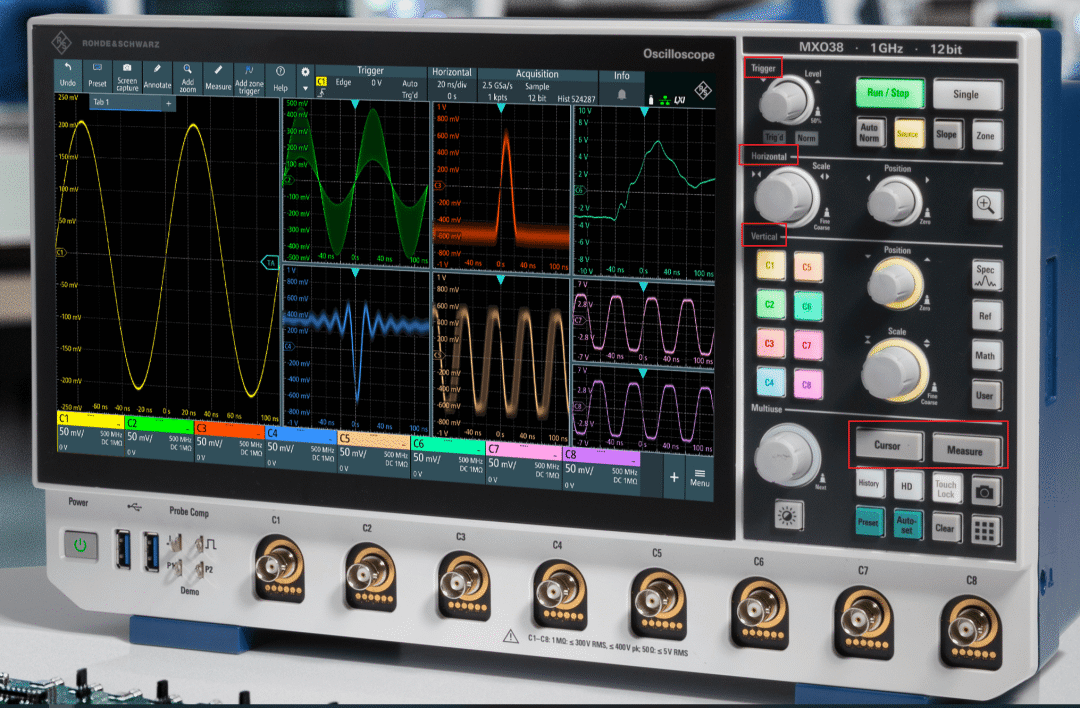This screenshot has height=708, width=1080.
Task: Push the Auto Norm trigger key
Action: coord(869,132)
